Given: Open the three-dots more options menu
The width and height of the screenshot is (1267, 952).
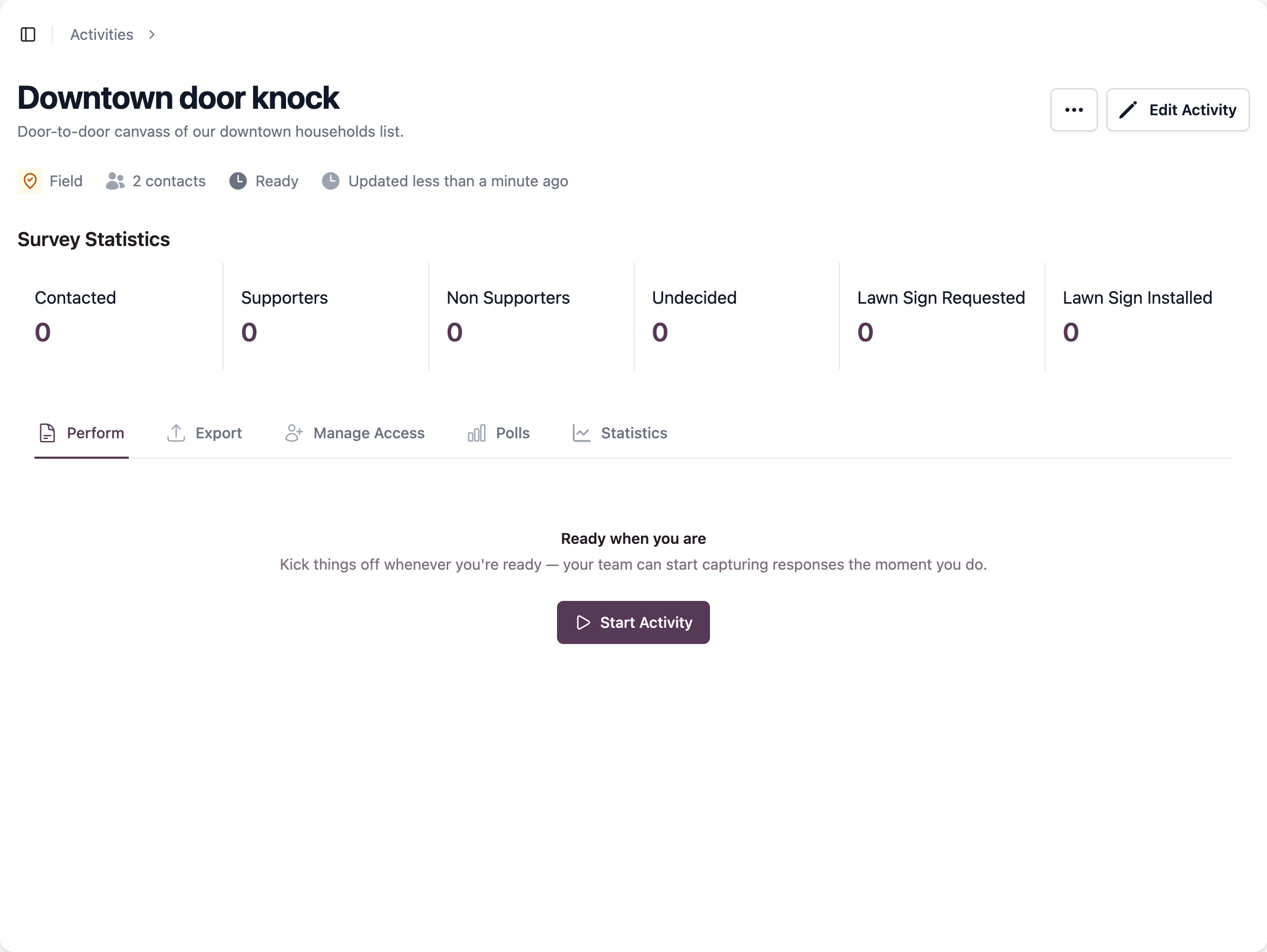Looking at the screenshot, I should [1074, 110].
